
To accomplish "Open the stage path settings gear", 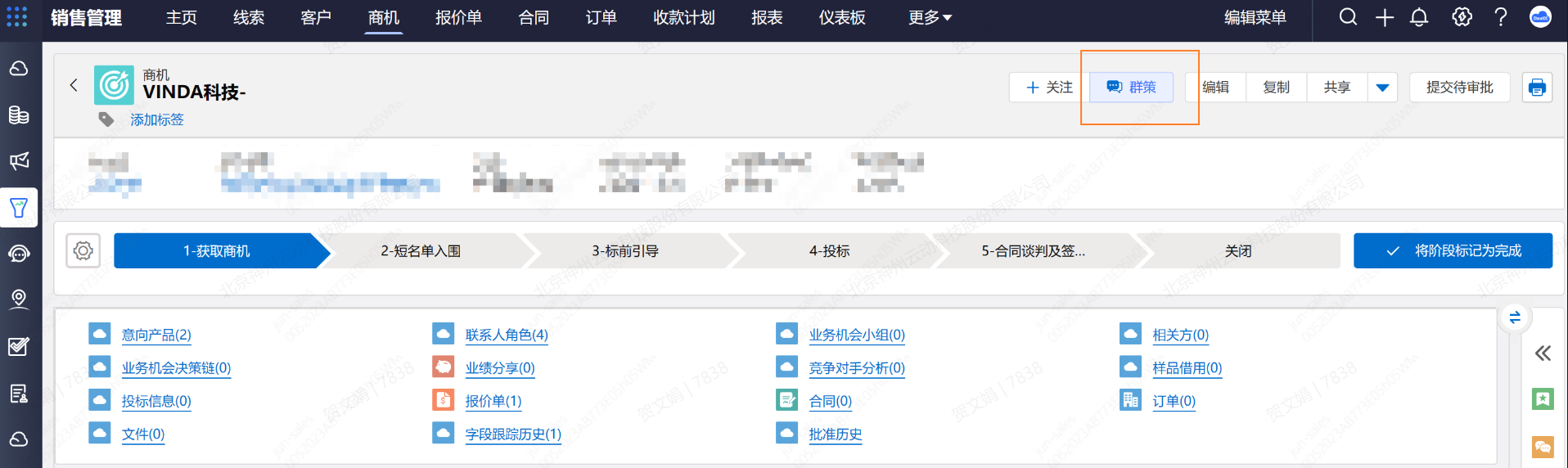I will pos(83,251).
